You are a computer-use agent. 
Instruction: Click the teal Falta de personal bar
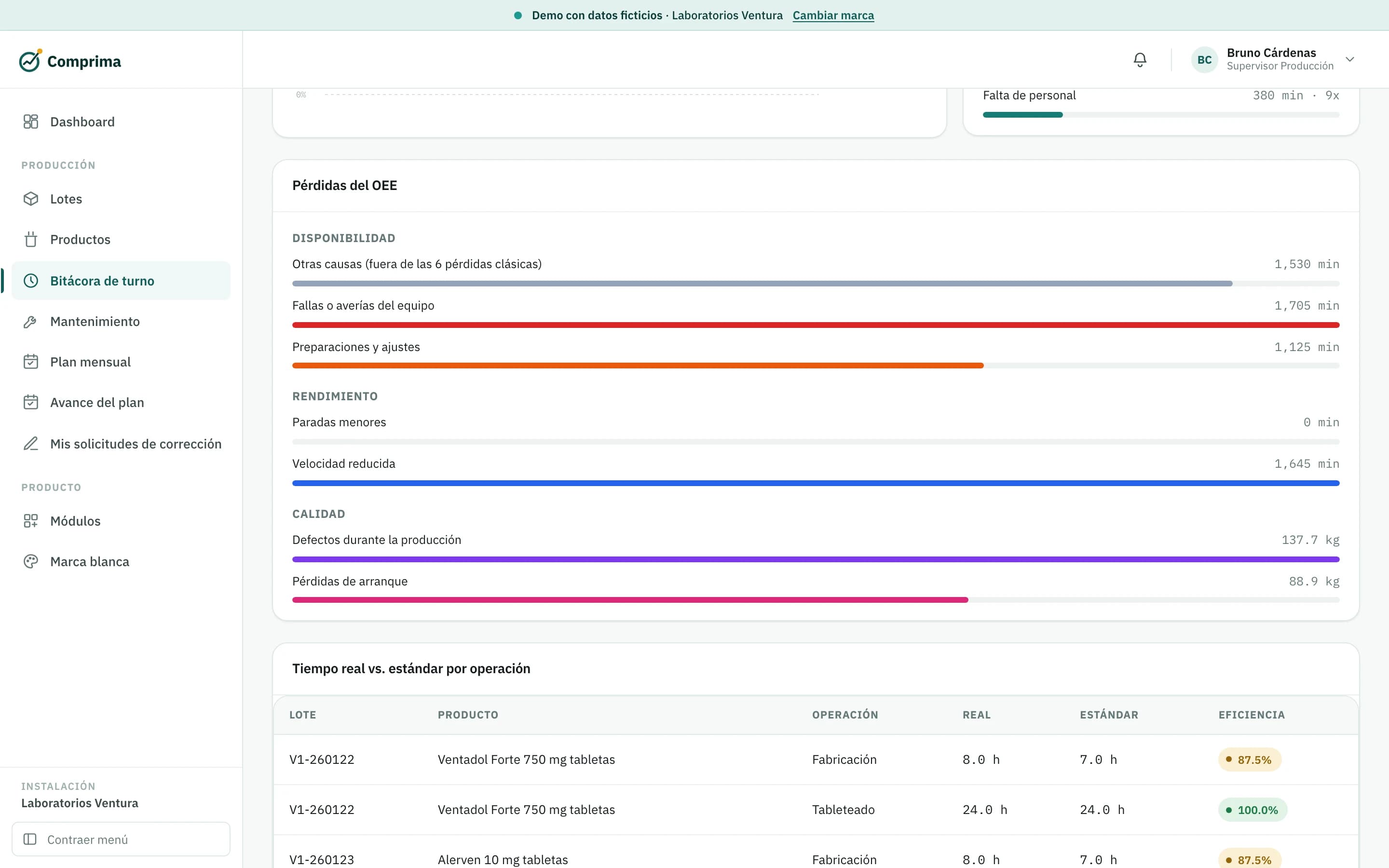pyautogui.click(x=1023, y=115)
